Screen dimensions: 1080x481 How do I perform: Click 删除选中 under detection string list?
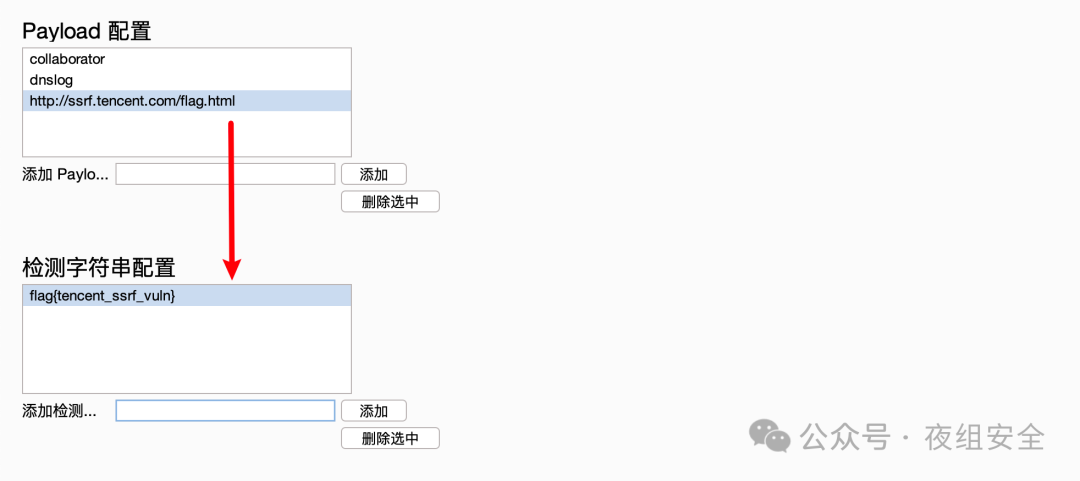(x=389, y=438)
